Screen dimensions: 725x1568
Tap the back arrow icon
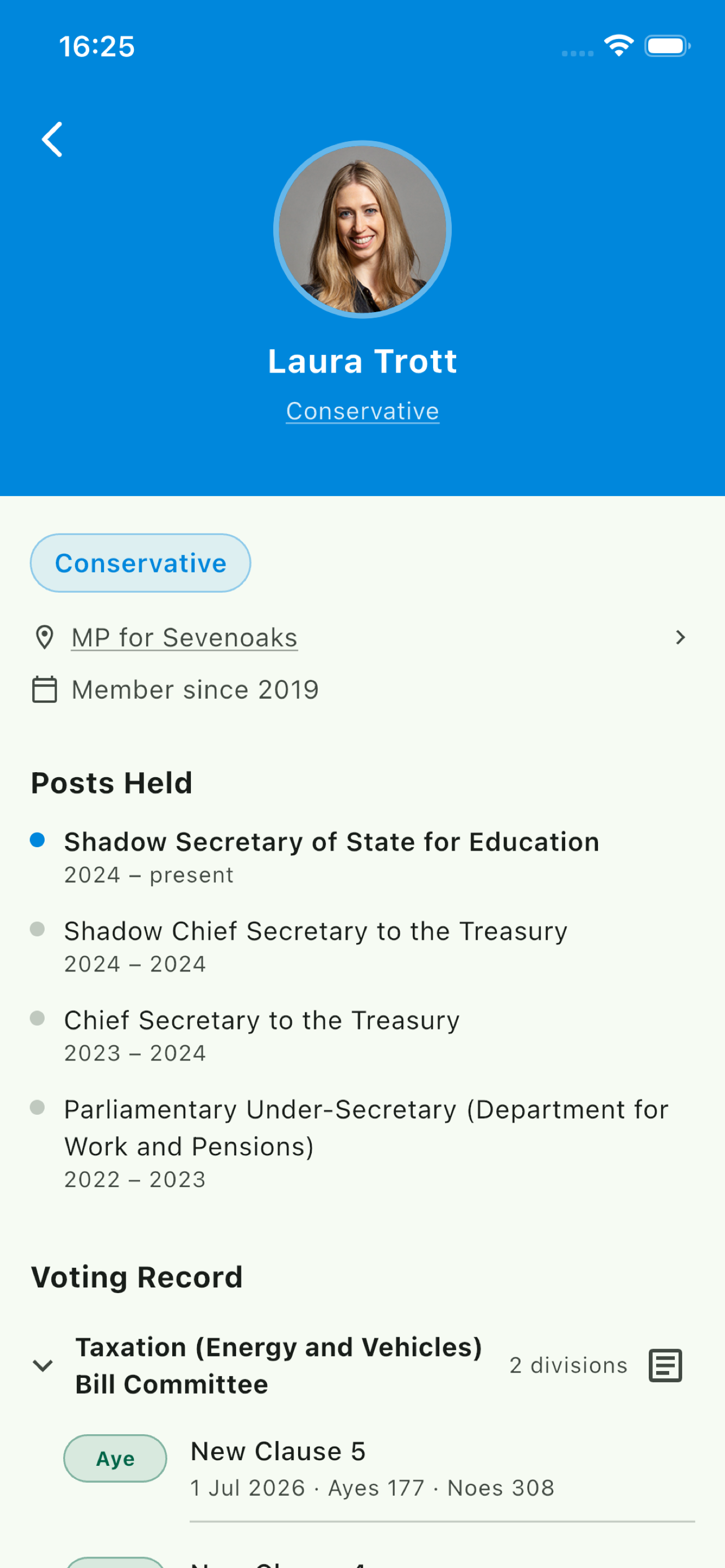pos(52,139)
